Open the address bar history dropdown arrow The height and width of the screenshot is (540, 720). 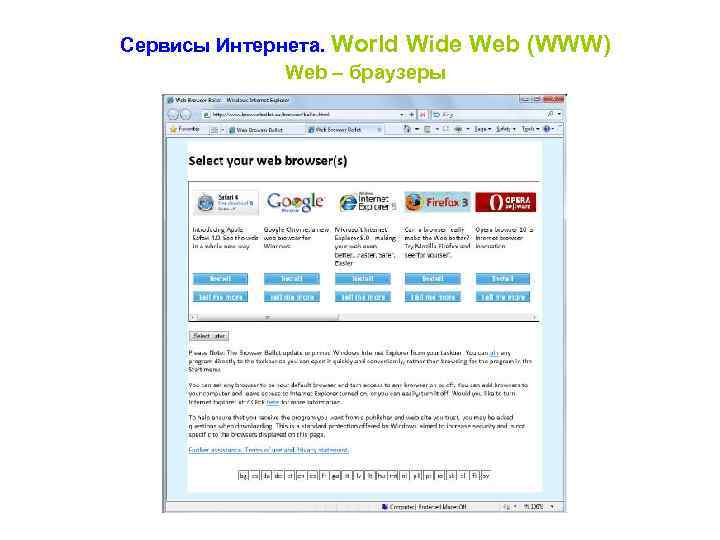402,114
